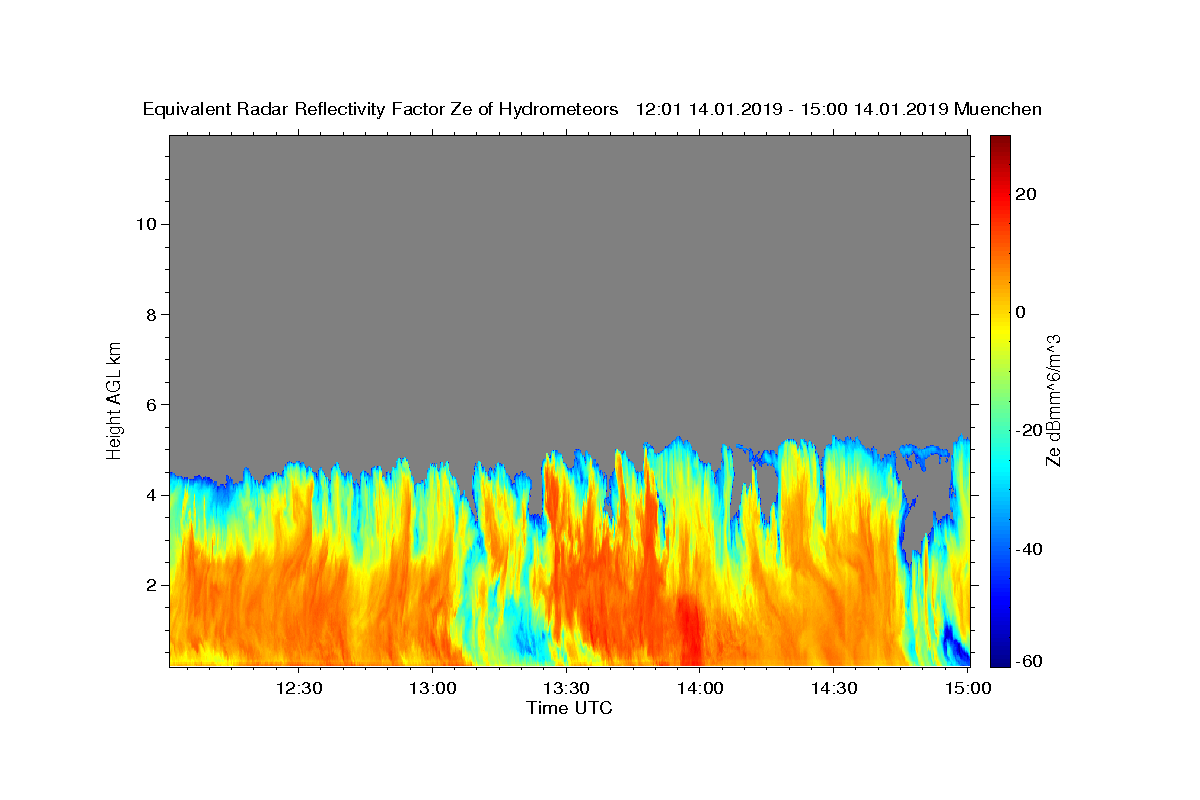Screen dimensions: 1200x800
Task: Click the intense red reflectivity core near 14:00
Action: pos(689,628)
